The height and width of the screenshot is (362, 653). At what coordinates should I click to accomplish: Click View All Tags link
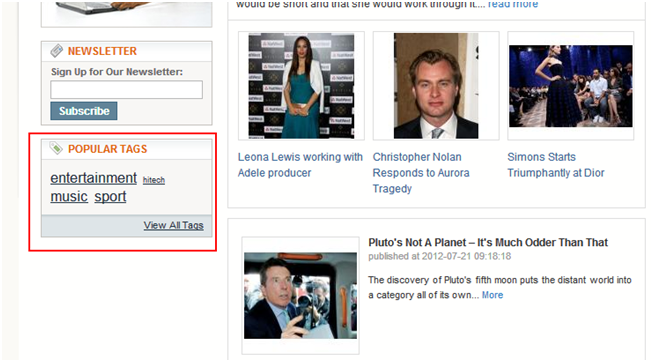(174, 225)
